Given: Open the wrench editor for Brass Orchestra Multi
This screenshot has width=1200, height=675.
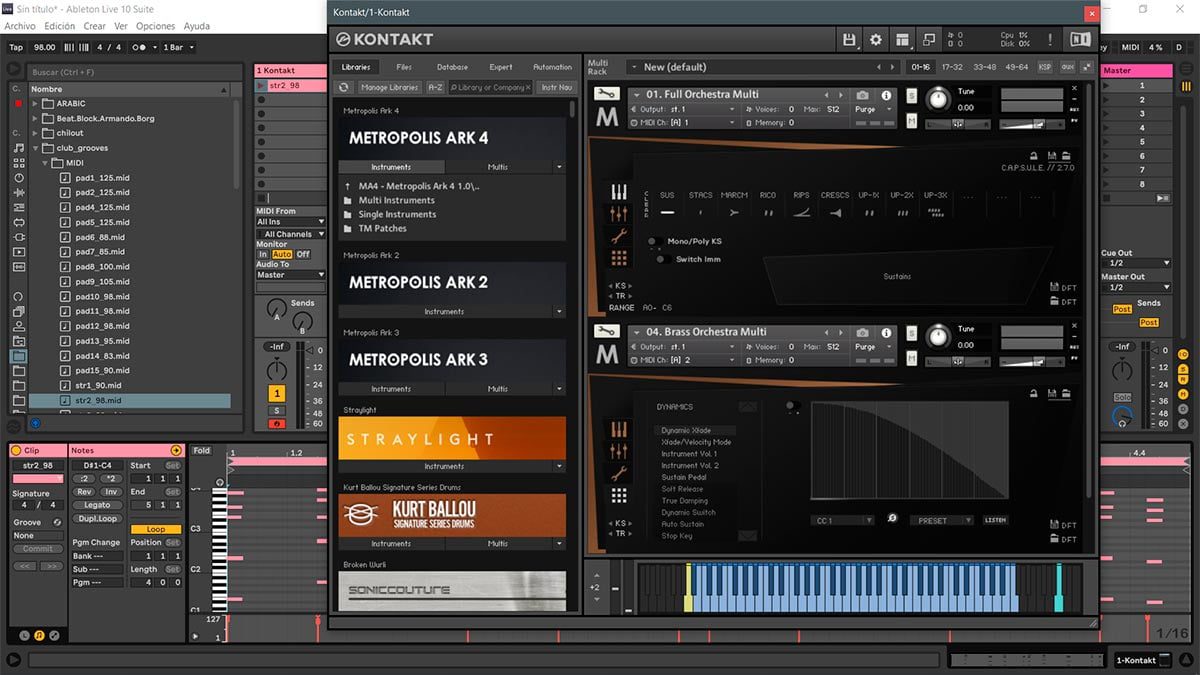Looking at the screenshot, I should click(607, 331).
